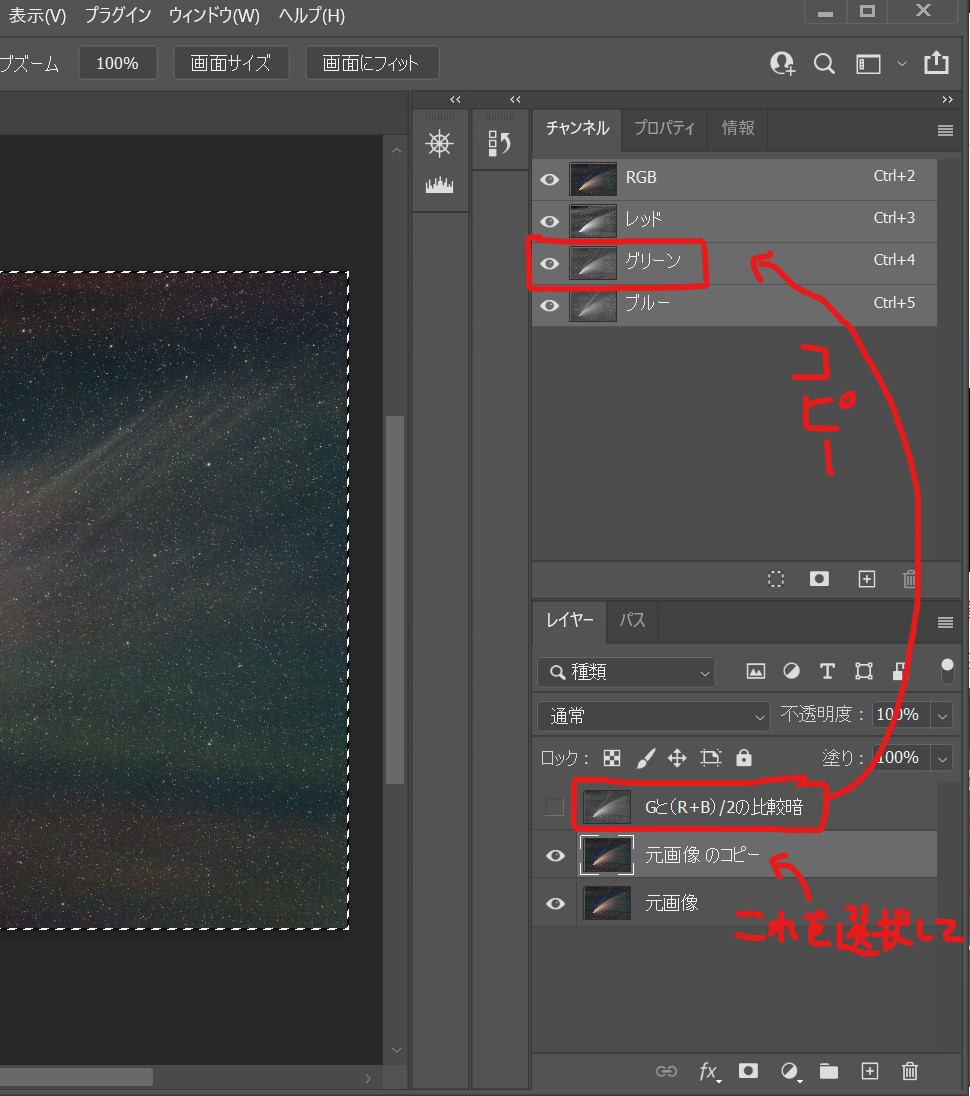This screenshot has width=970, height=1096.
Task: Open the プラグイン menu
Action: click(118, 15)
